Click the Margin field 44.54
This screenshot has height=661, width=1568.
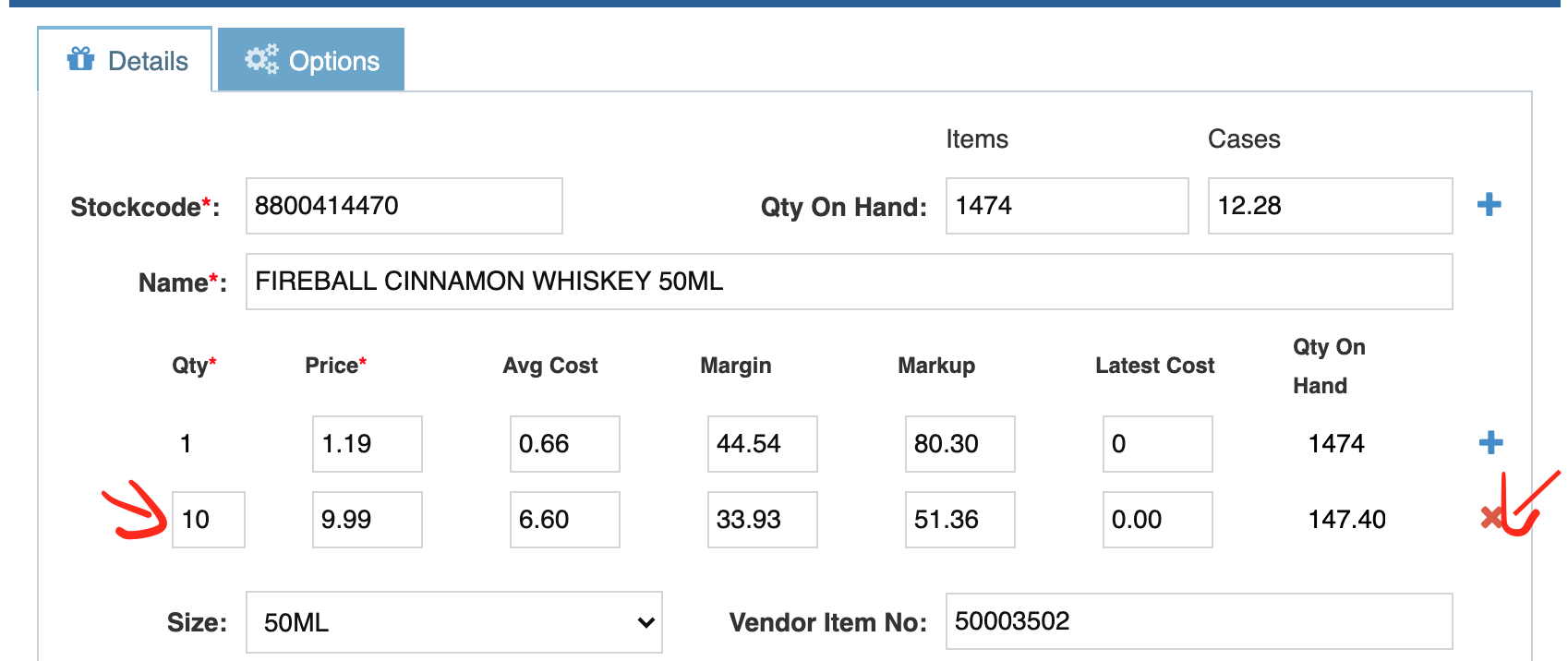point(763,444)
